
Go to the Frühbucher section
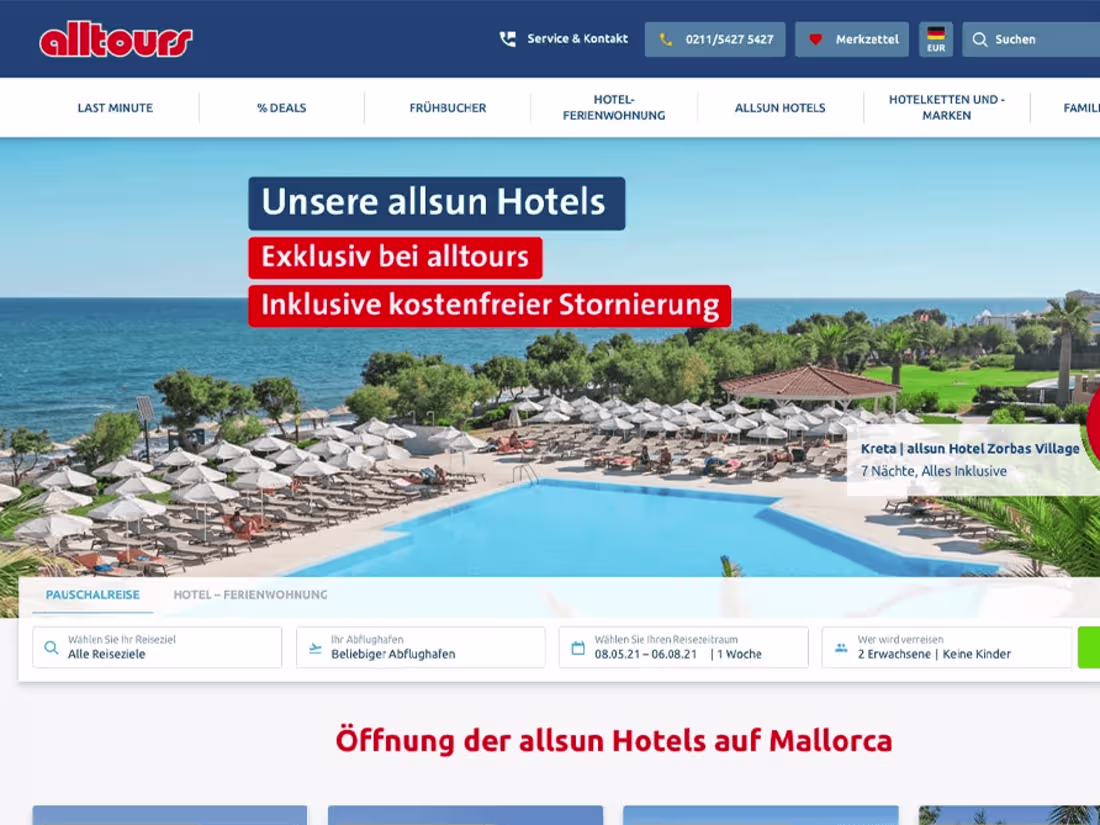point(448,107)
